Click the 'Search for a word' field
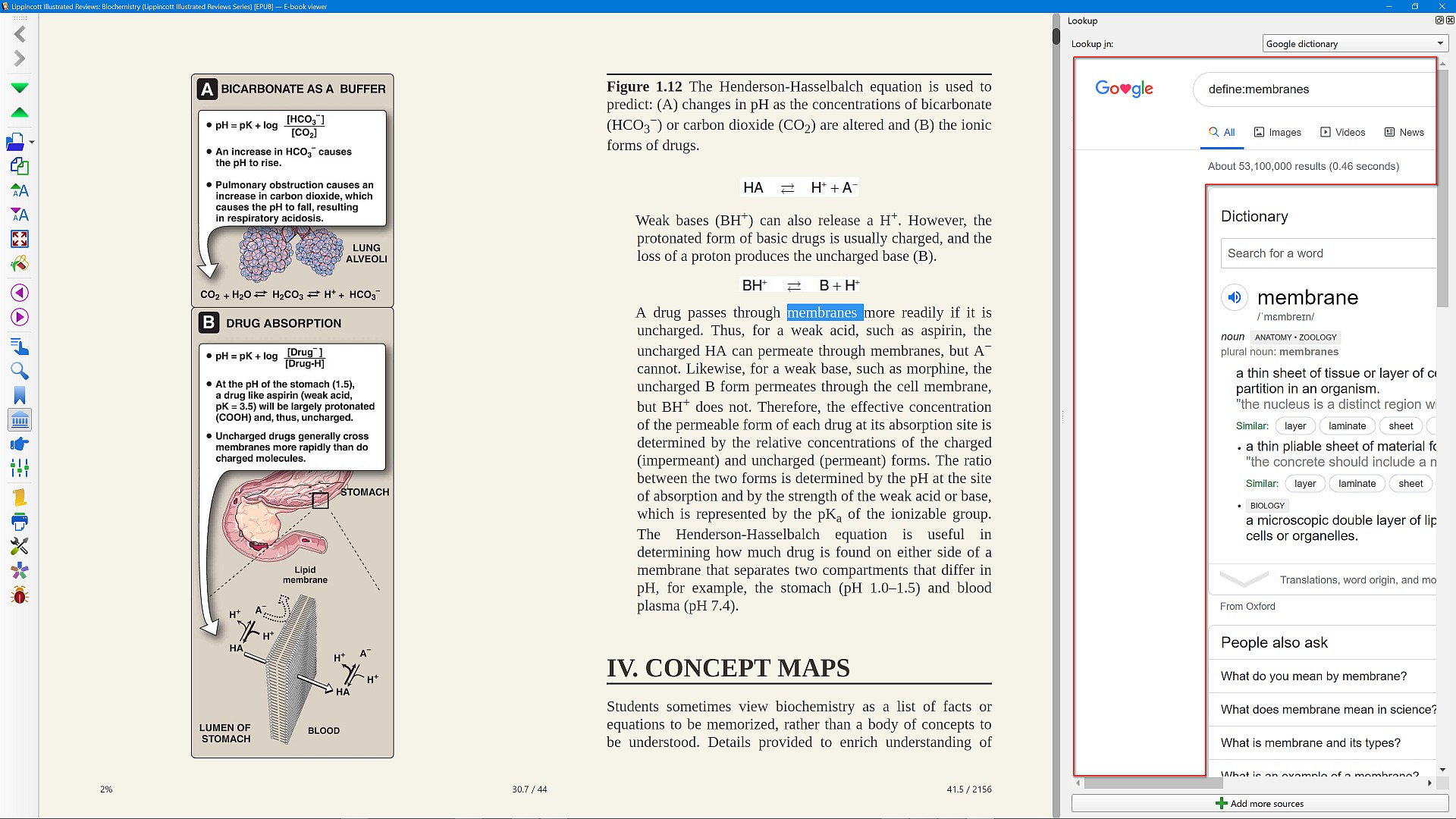 [1329, 253]
